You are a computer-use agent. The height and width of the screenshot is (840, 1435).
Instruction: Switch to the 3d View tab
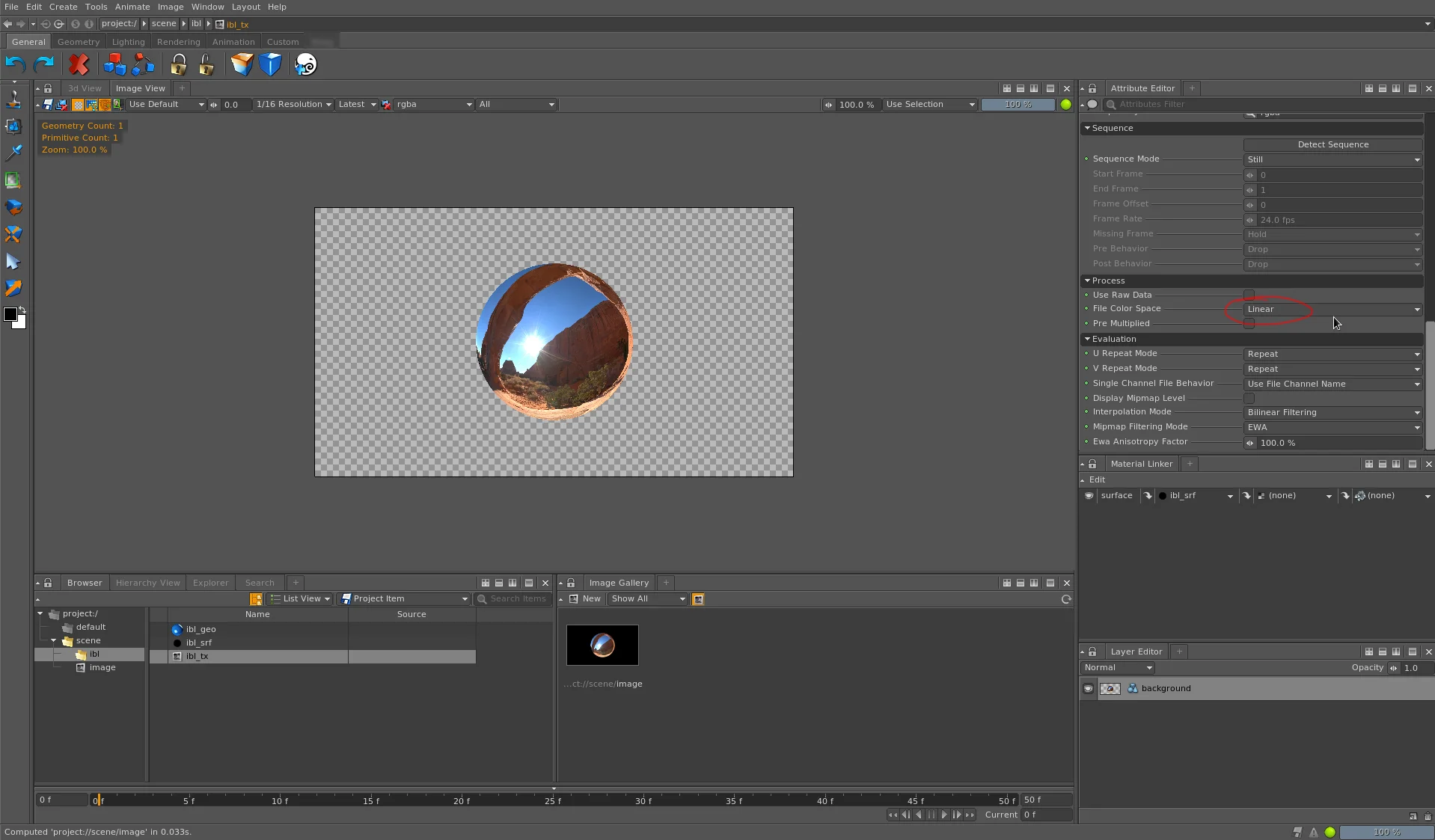point(85,88)
